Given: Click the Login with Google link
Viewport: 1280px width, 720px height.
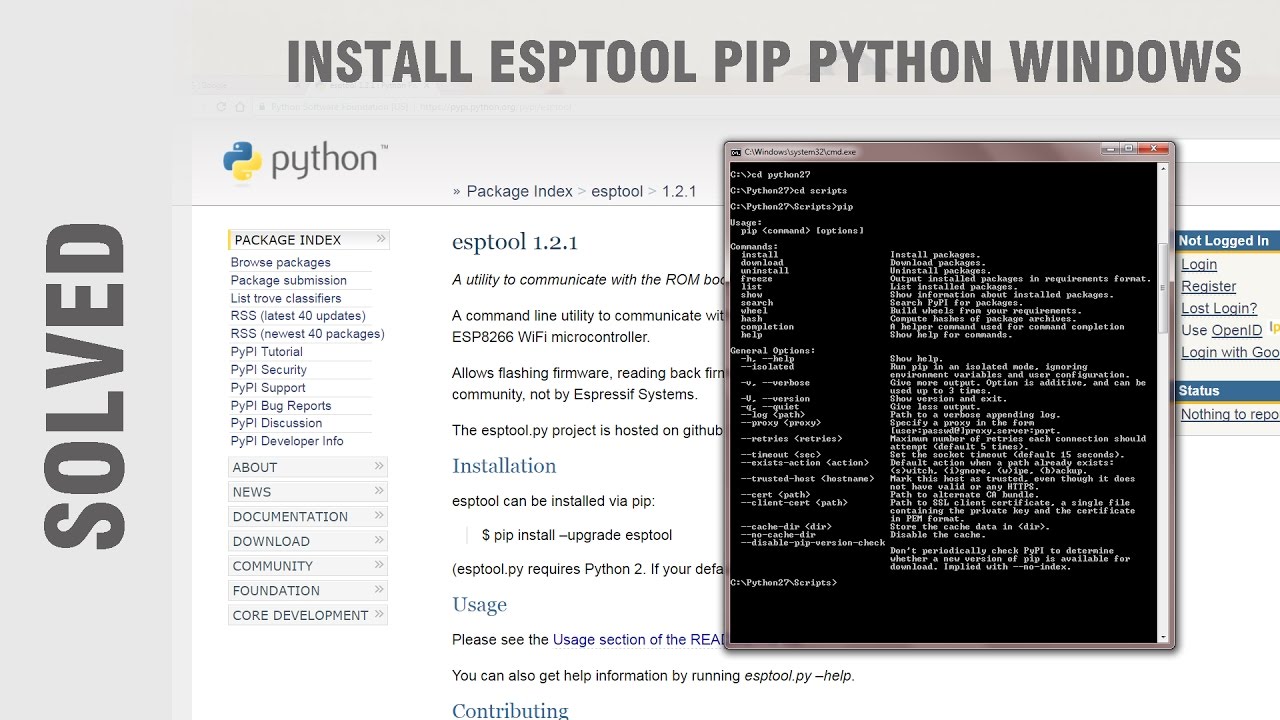Looking at the screenshot, I should click(x=1230, y=353).
